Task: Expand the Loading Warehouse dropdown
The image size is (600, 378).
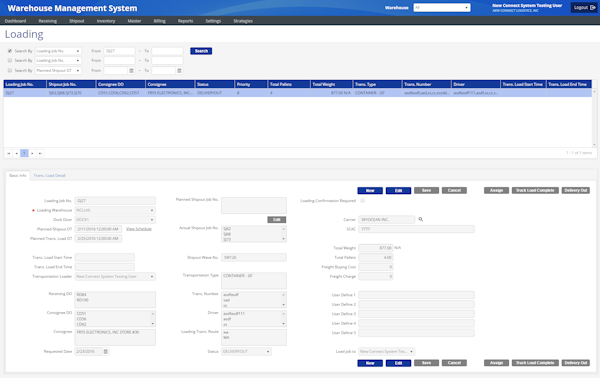Action: click(115, 210)
